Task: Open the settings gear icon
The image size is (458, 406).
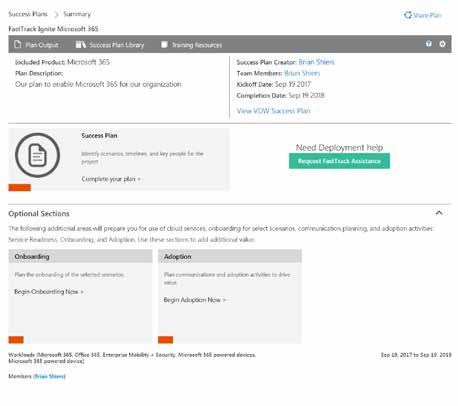Action: click(x=442, y=44)
